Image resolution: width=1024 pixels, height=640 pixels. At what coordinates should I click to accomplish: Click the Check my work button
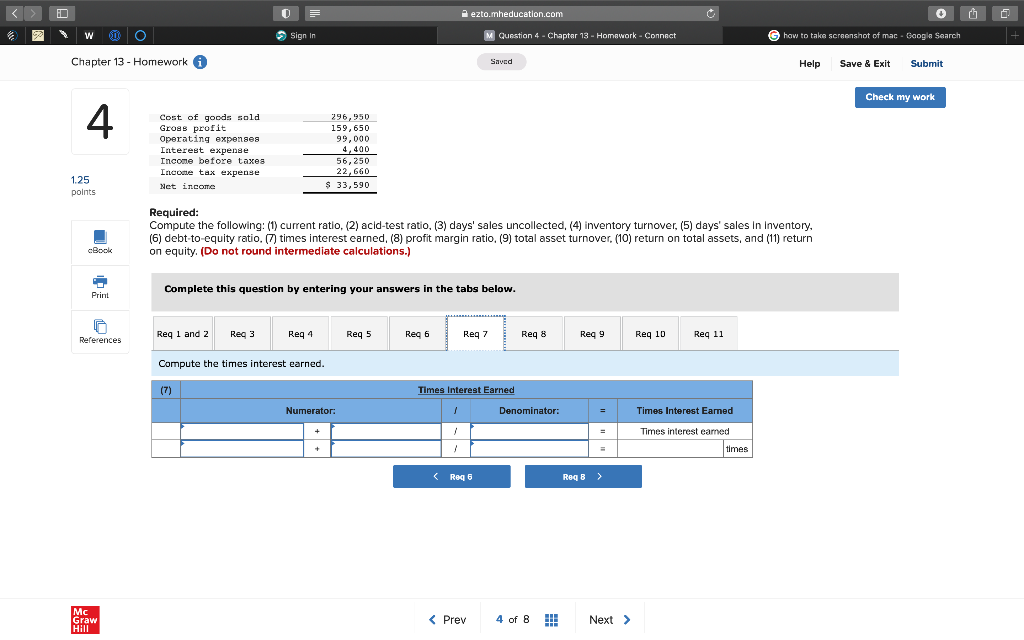899,97
